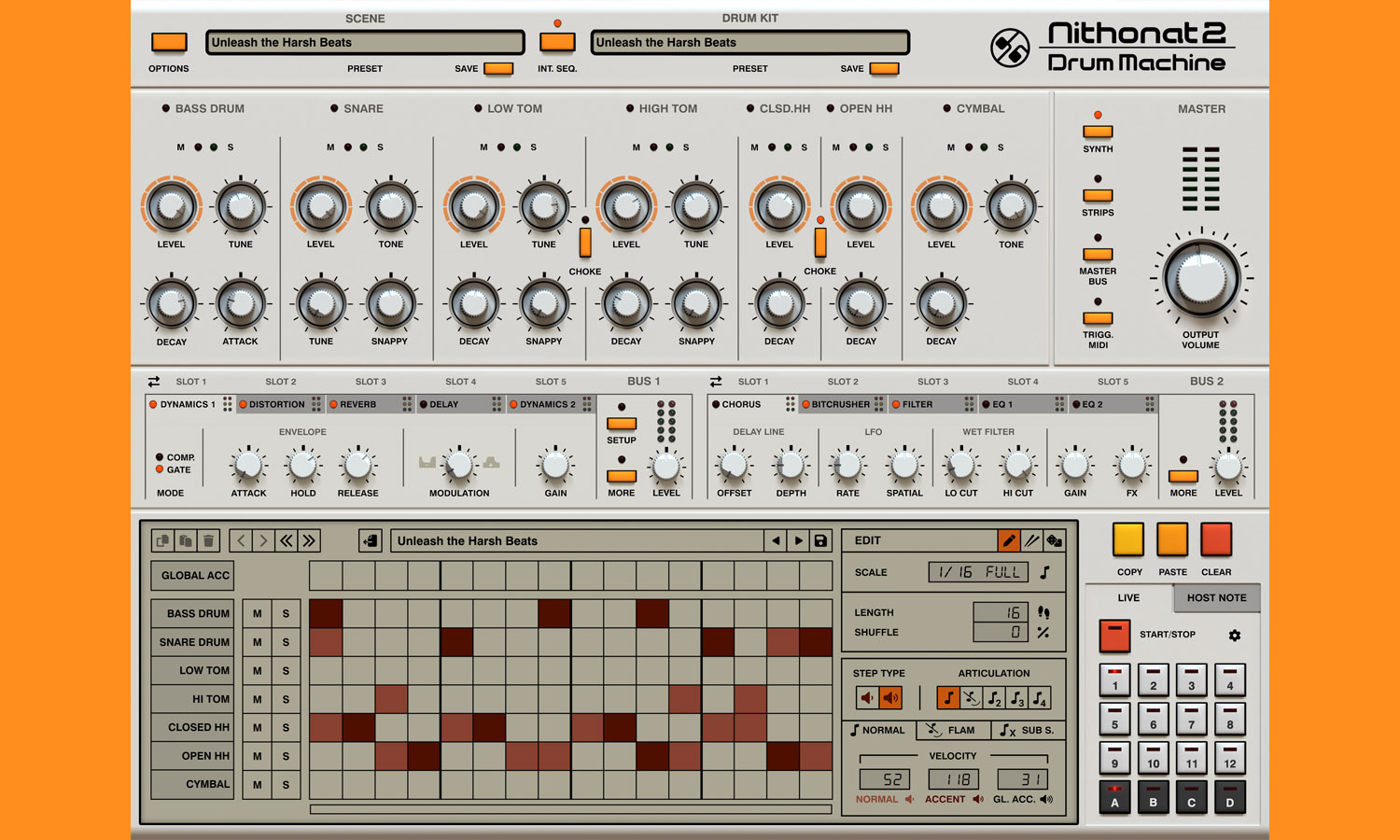Shift pattern one step left with single arrow
1400x840 pixels.
pos(241,540)
